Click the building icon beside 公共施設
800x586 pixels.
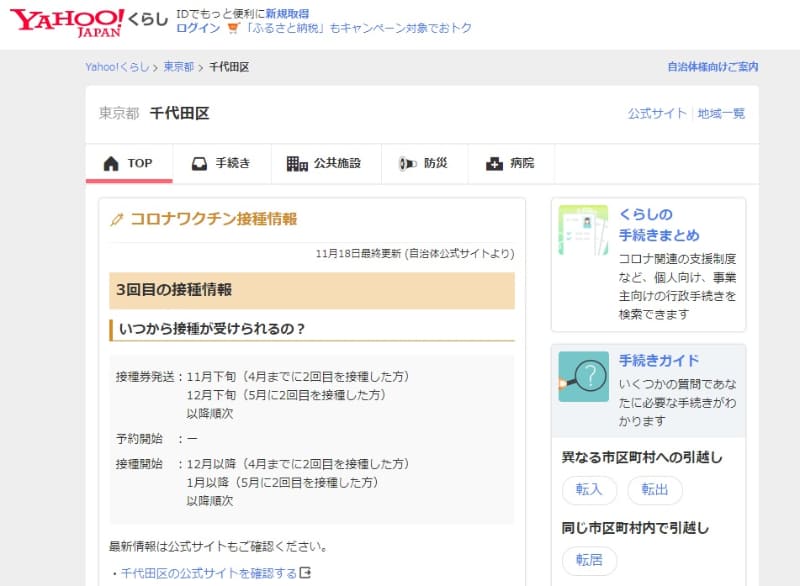(297, 164)
